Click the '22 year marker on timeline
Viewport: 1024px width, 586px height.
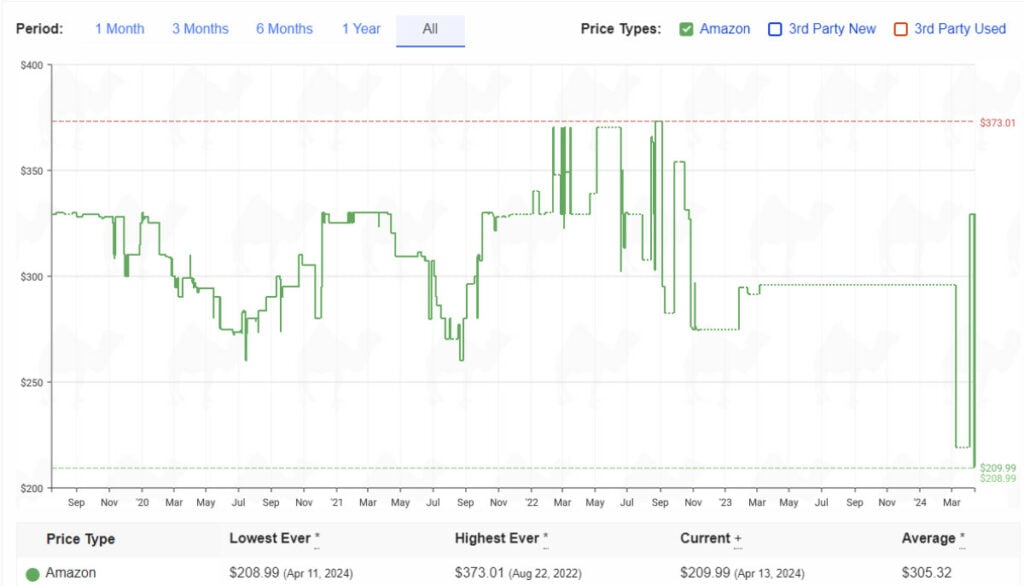coord(530,503)
